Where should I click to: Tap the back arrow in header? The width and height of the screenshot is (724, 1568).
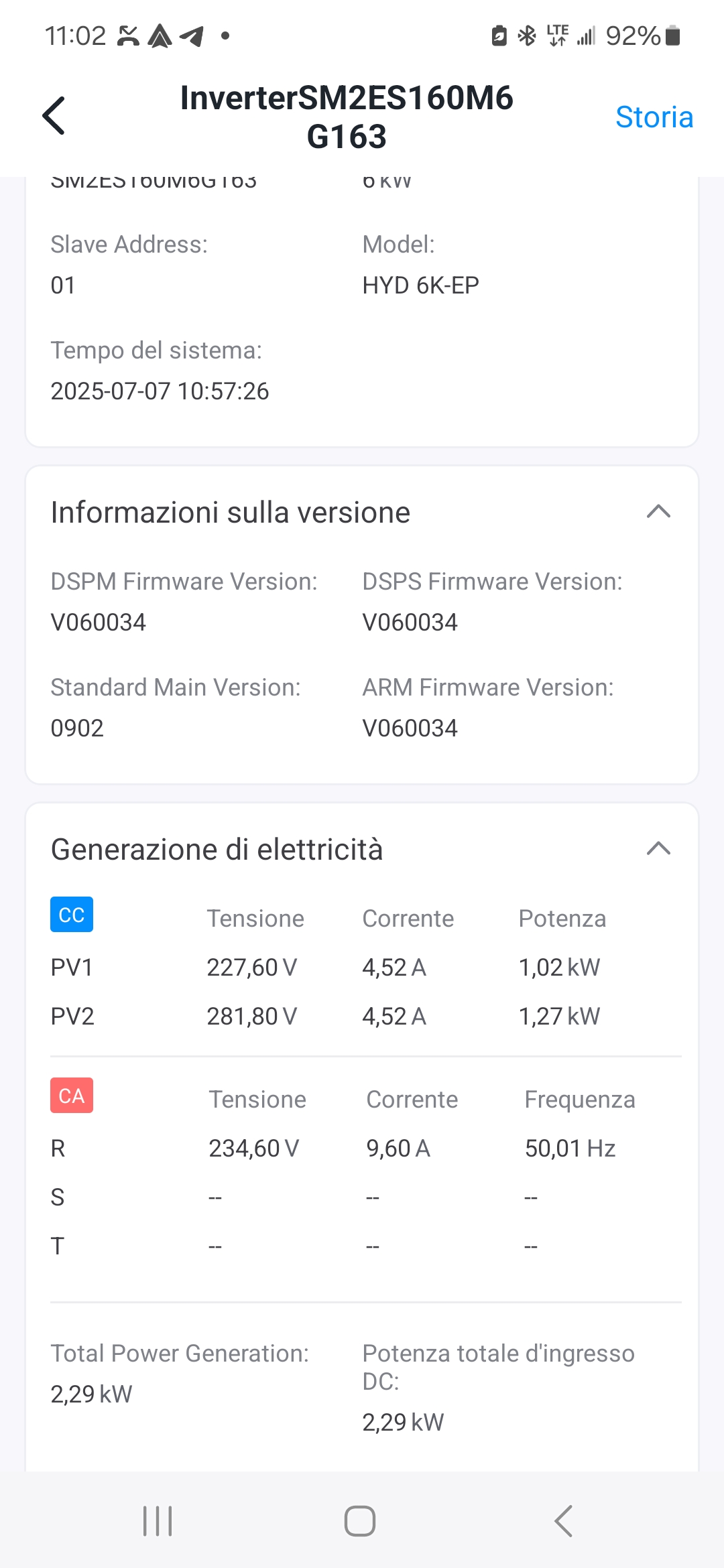54,115
